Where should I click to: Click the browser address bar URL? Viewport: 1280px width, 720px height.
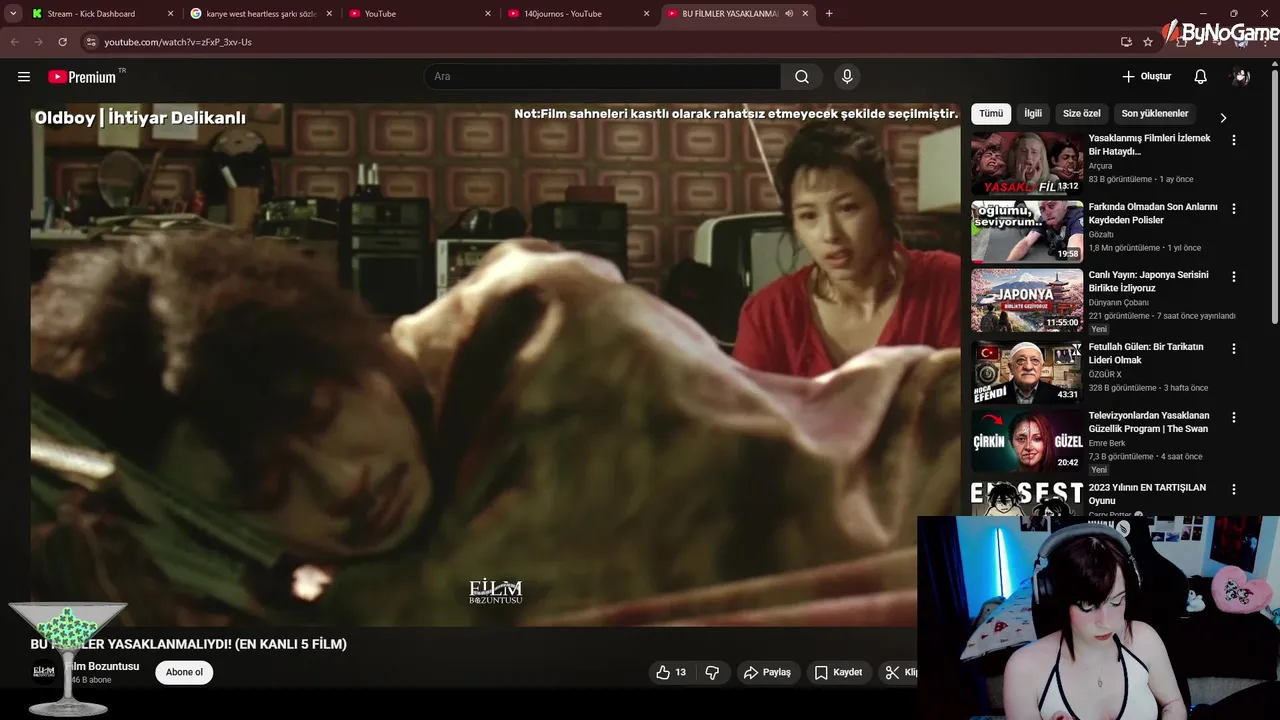tap(178, 42)
